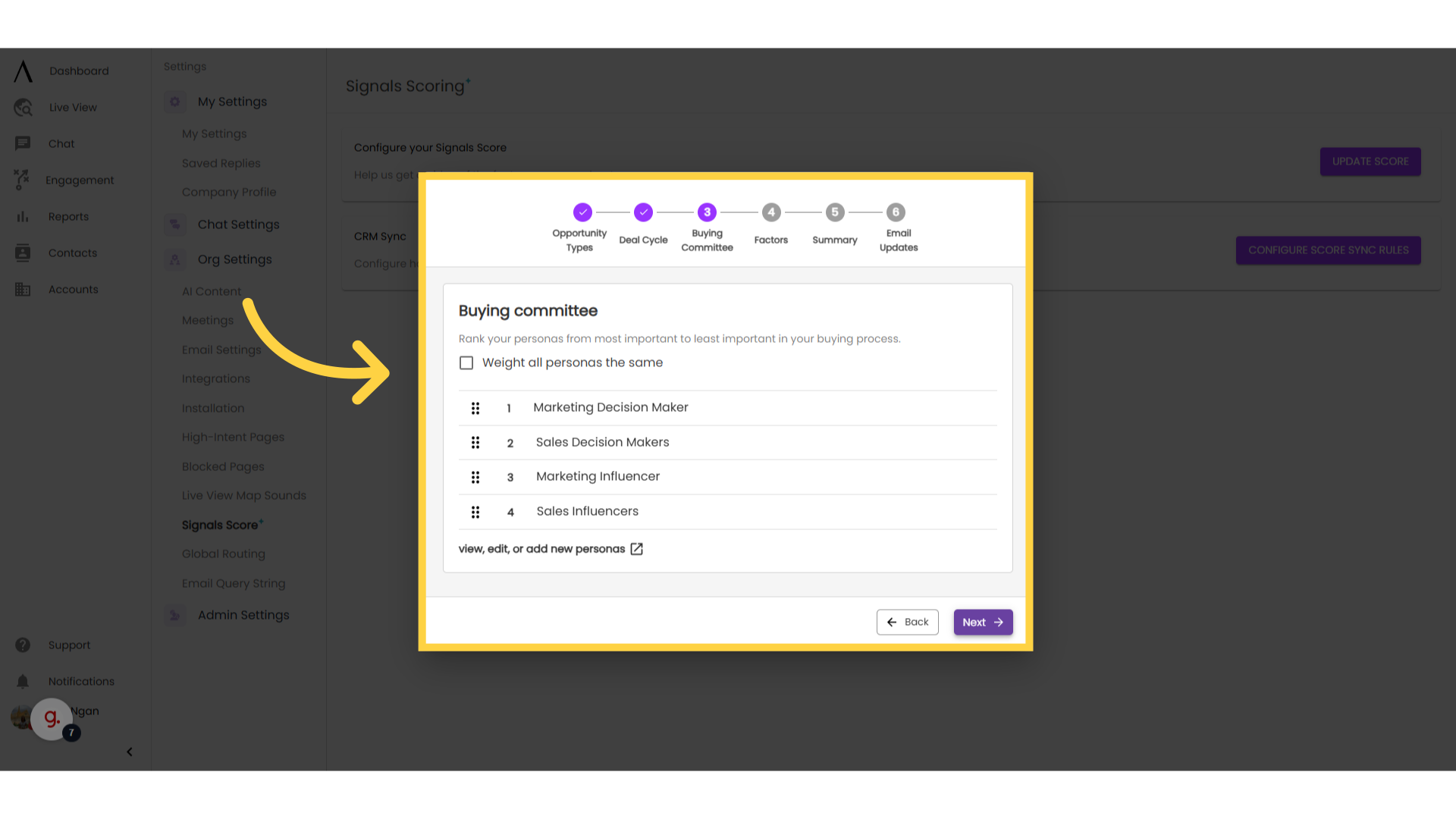Viewport: 1456px width, 819px height.
Task: Toggle the Marketing Decision Maker drag handle
Action: coord(475,407)
